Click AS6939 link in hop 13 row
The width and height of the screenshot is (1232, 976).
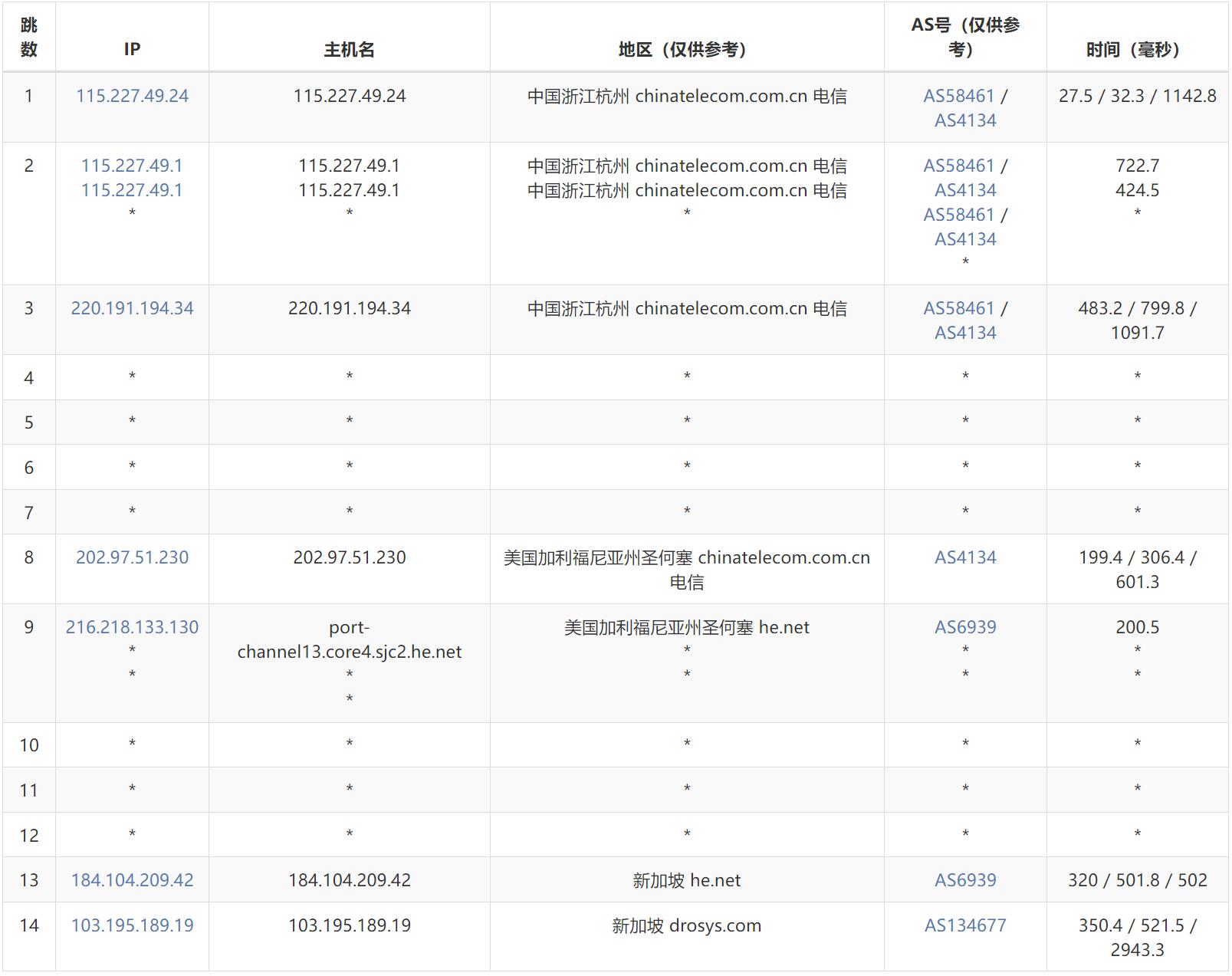965,880
